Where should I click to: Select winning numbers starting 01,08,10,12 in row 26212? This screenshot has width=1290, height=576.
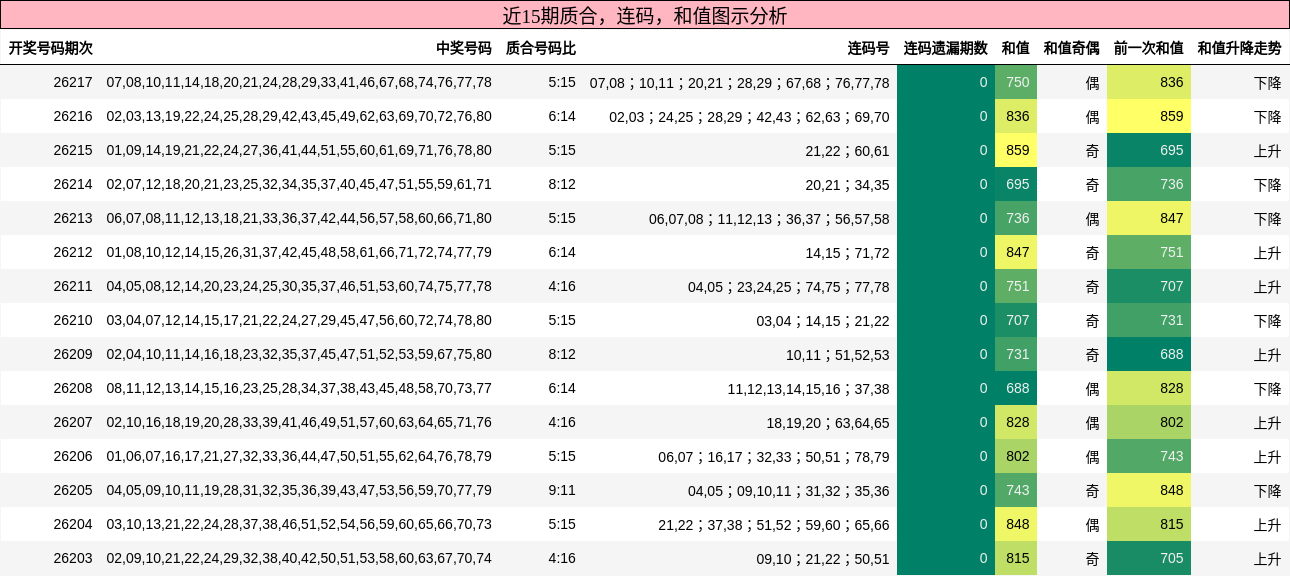(299, 252)
